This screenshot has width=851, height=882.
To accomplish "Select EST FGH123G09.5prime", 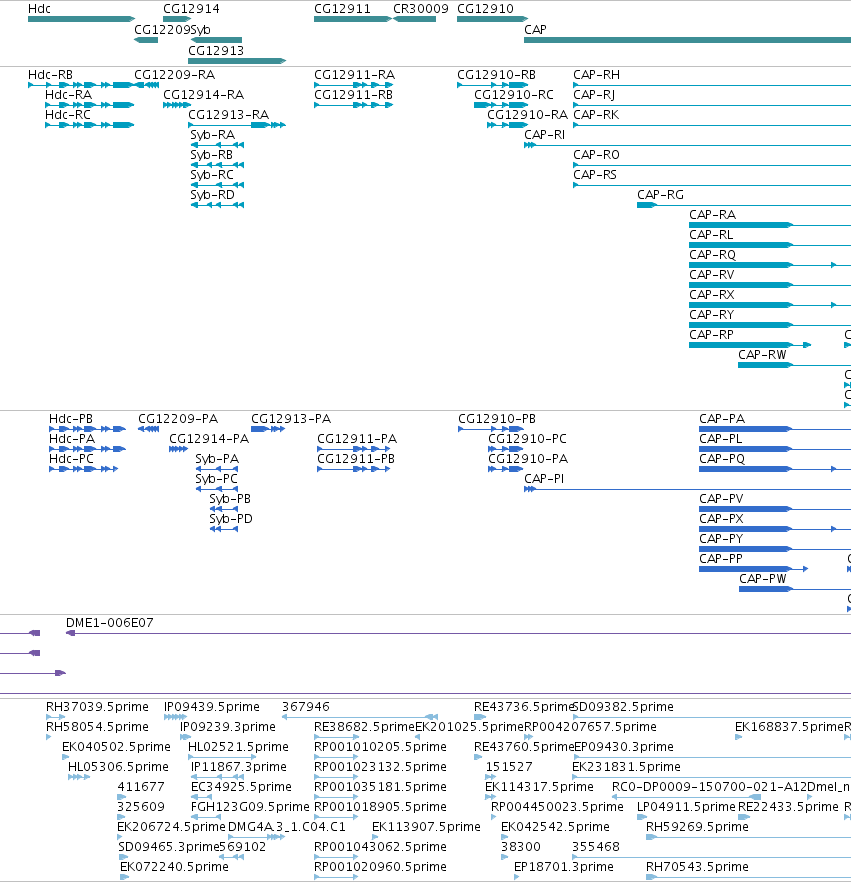I will tap(206, 817).
